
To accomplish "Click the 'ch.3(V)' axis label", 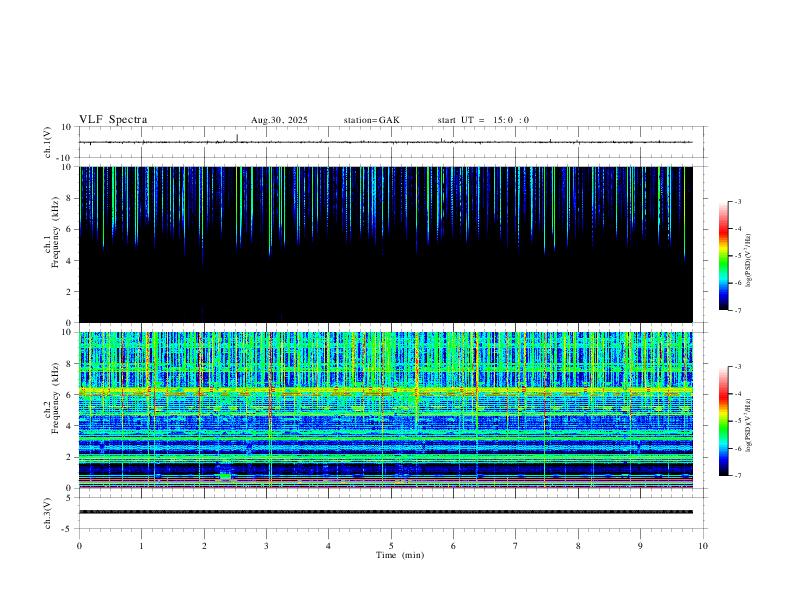I will [x=47, y=514].
